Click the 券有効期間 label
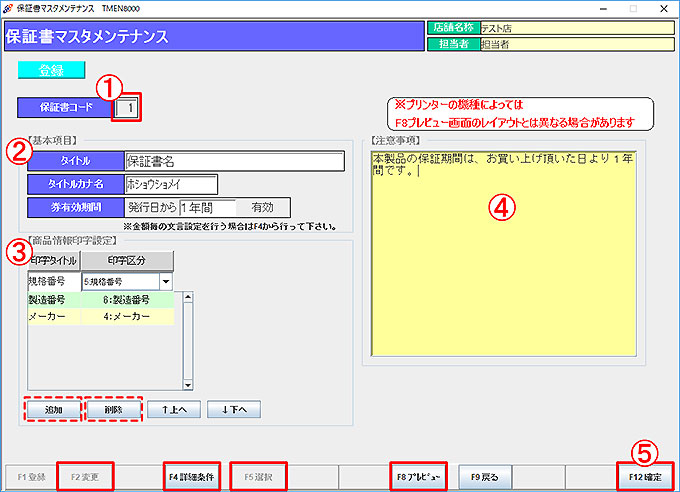 [76, 207]
